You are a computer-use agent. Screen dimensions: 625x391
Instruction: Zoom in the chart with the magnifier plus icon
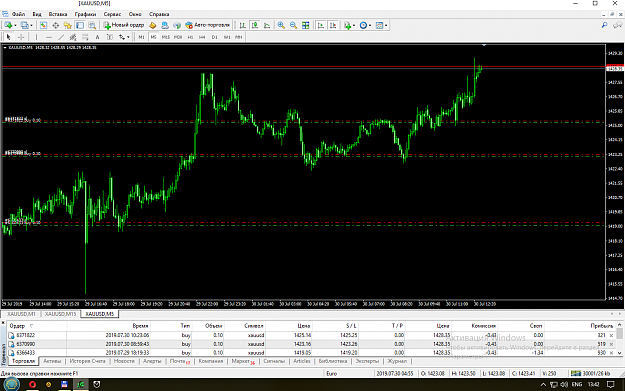[281, 25]
